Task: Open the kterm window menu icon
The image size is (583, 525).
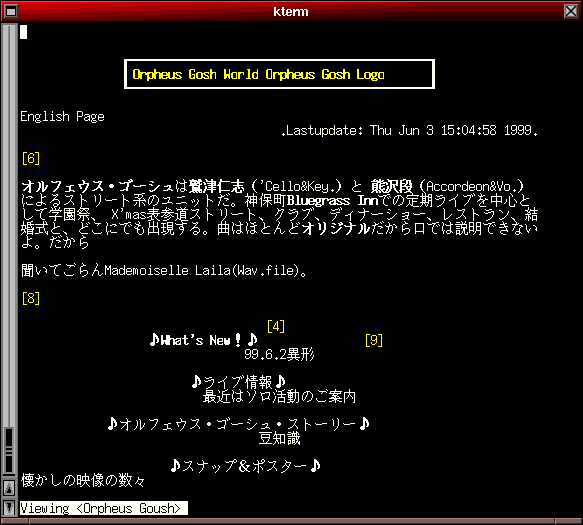Action: (11, 11)
